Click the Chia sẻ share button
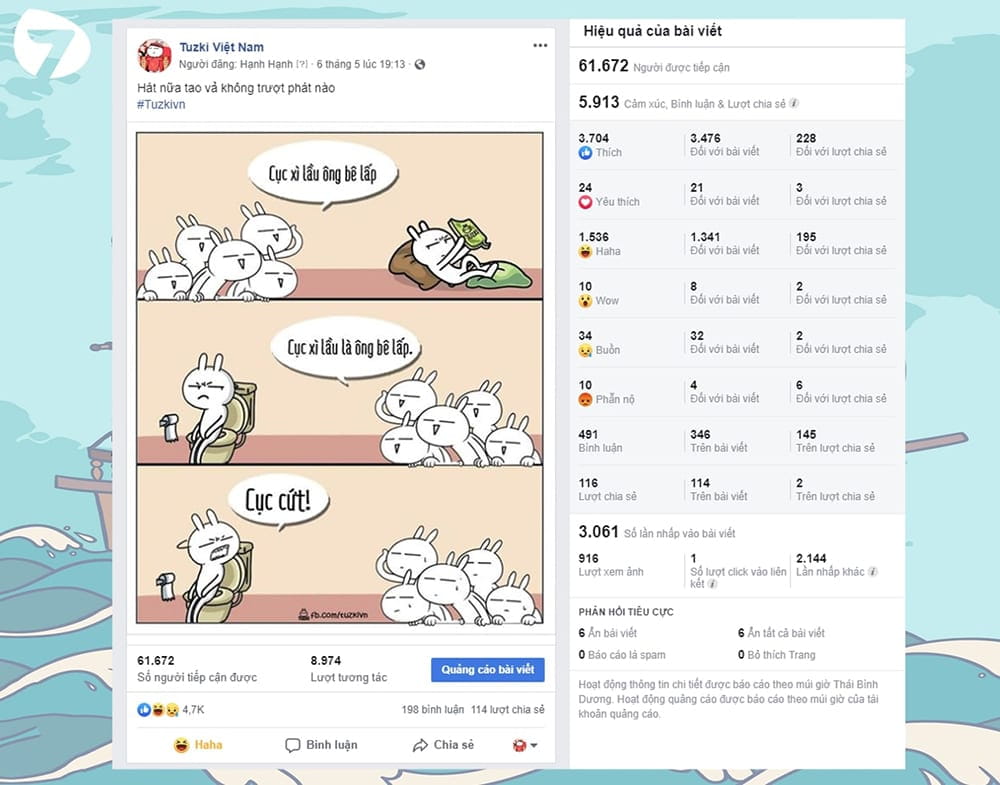The width and height of the screenshot is (1000, 785). click(443, 745)
